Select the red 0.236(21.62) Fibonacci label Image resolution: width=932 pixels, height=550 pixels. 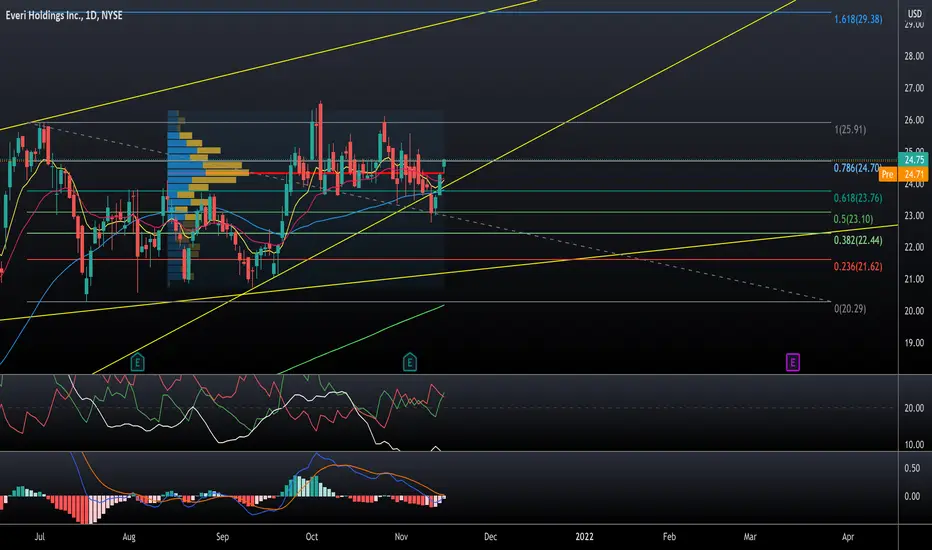(857, 267)
